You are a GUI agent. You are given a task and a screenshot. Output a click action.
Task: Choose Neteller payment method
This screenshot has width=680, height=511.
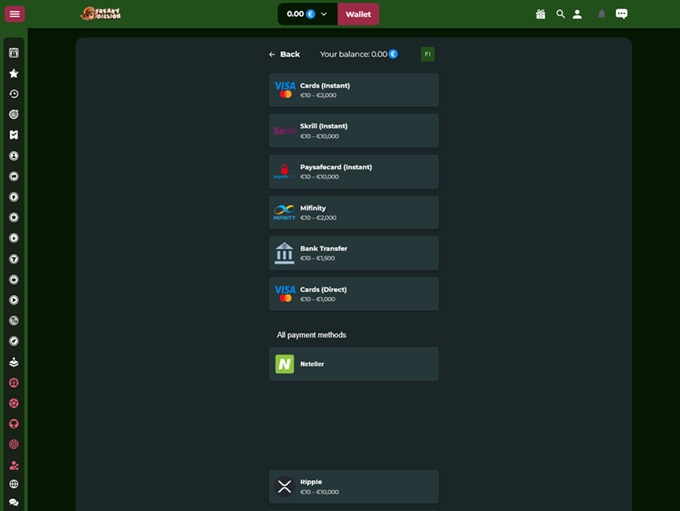353,364
